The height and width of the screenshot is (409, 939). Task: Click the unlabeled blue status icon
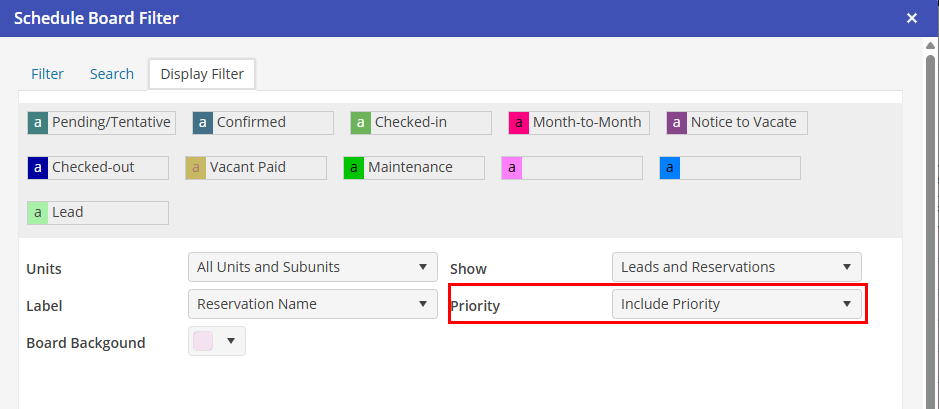click(x=670, y=168)
